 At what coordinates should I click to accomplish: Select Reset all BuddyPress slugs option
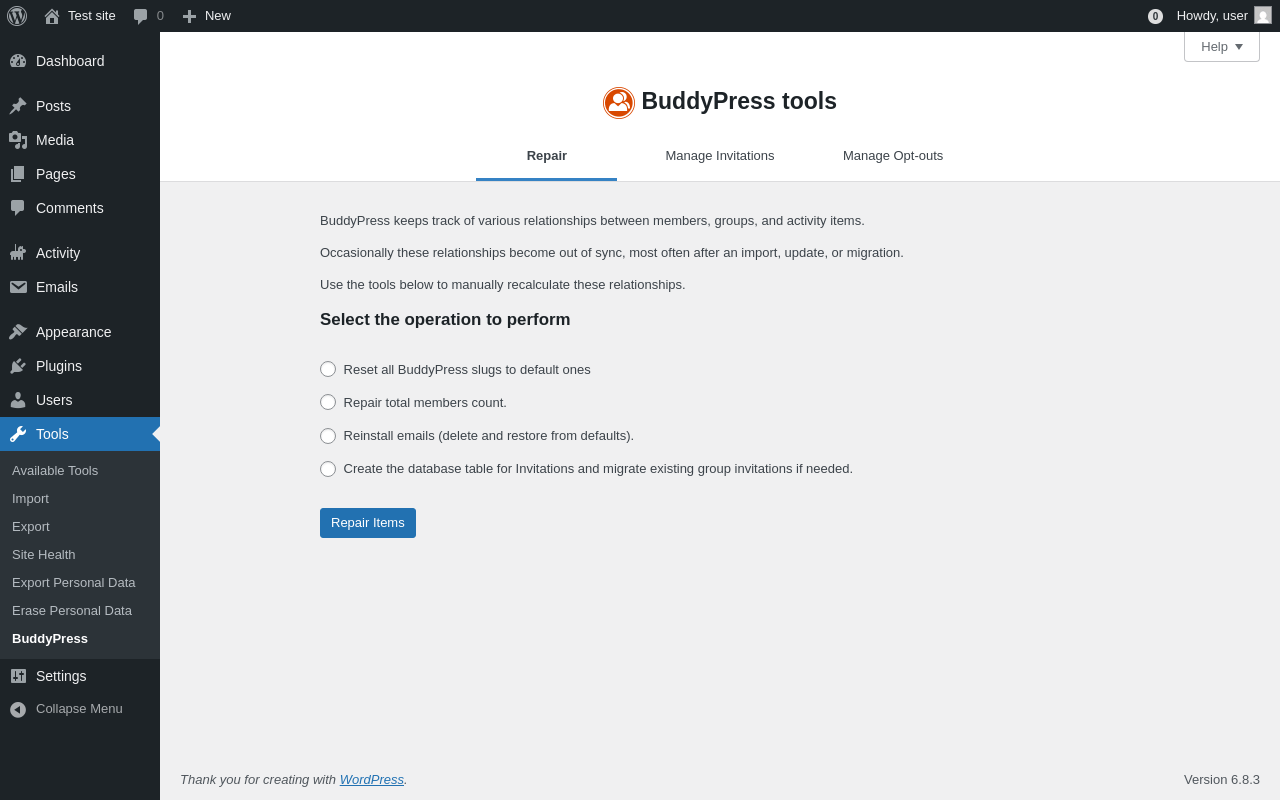(328, 369)
